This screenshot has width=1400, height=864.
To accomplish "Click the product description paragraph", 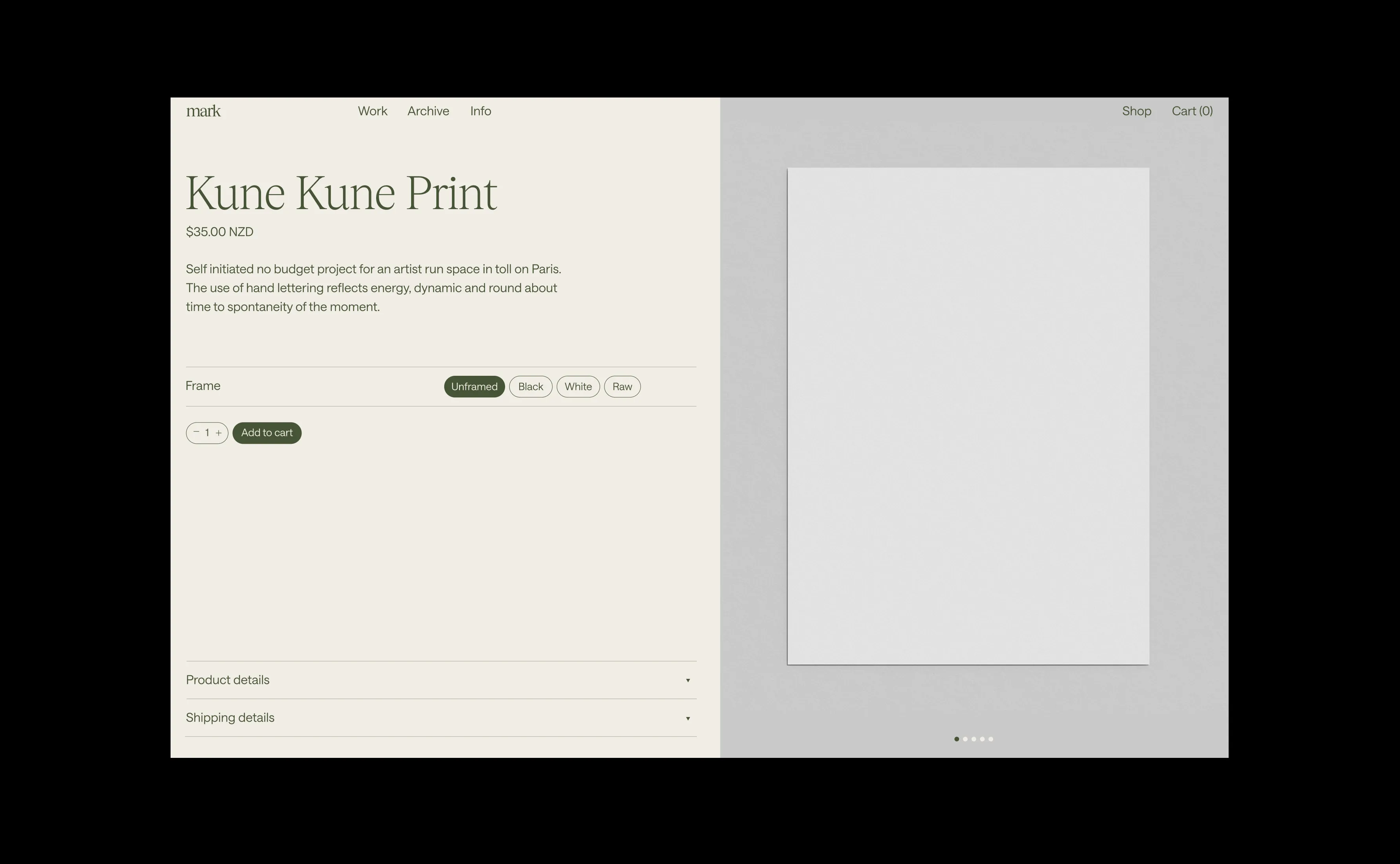I will (373, 288).
